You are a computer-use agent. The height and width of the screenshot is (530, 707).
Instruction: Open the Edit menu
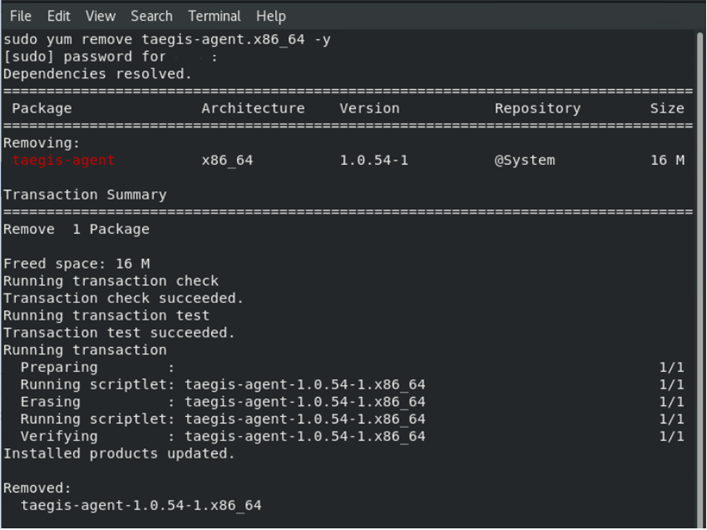coord(59,16)
